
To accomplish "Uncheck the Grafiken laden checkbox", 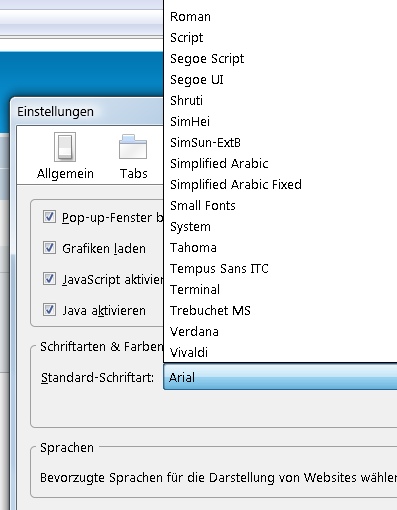I will click(x=49, y=248).
